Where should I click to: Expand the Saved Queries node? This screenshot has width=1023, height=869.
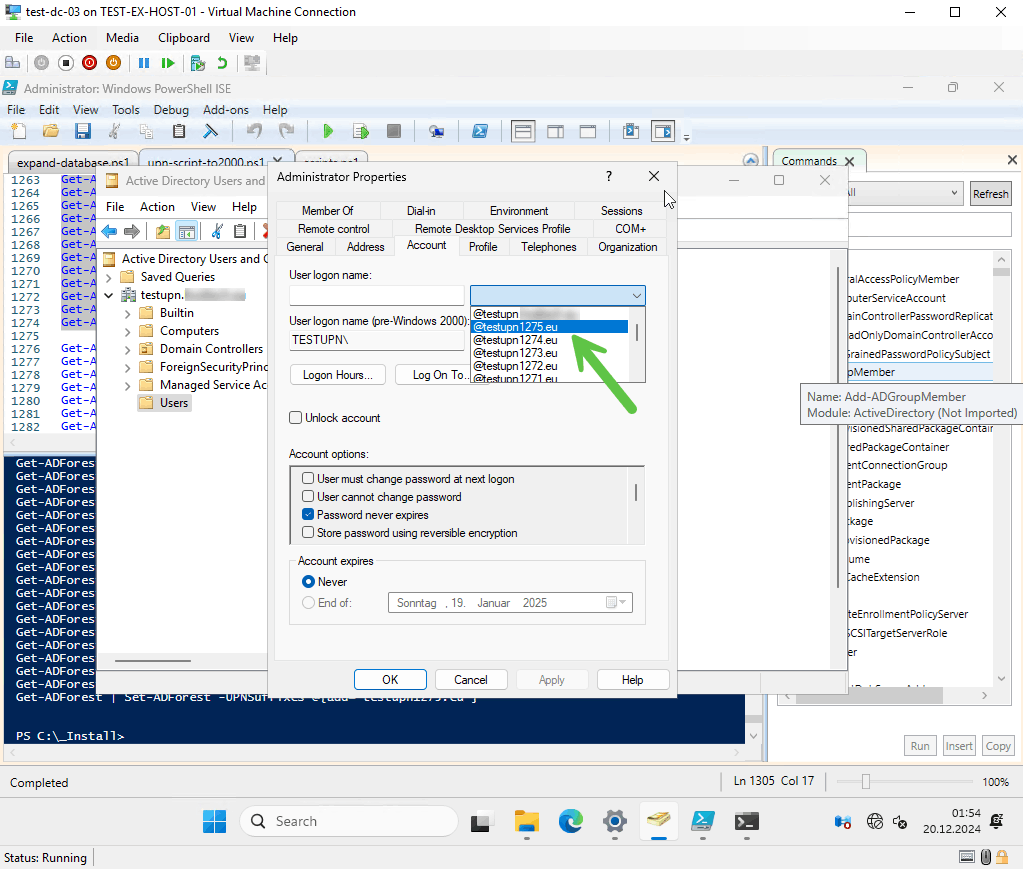(109, 277)
